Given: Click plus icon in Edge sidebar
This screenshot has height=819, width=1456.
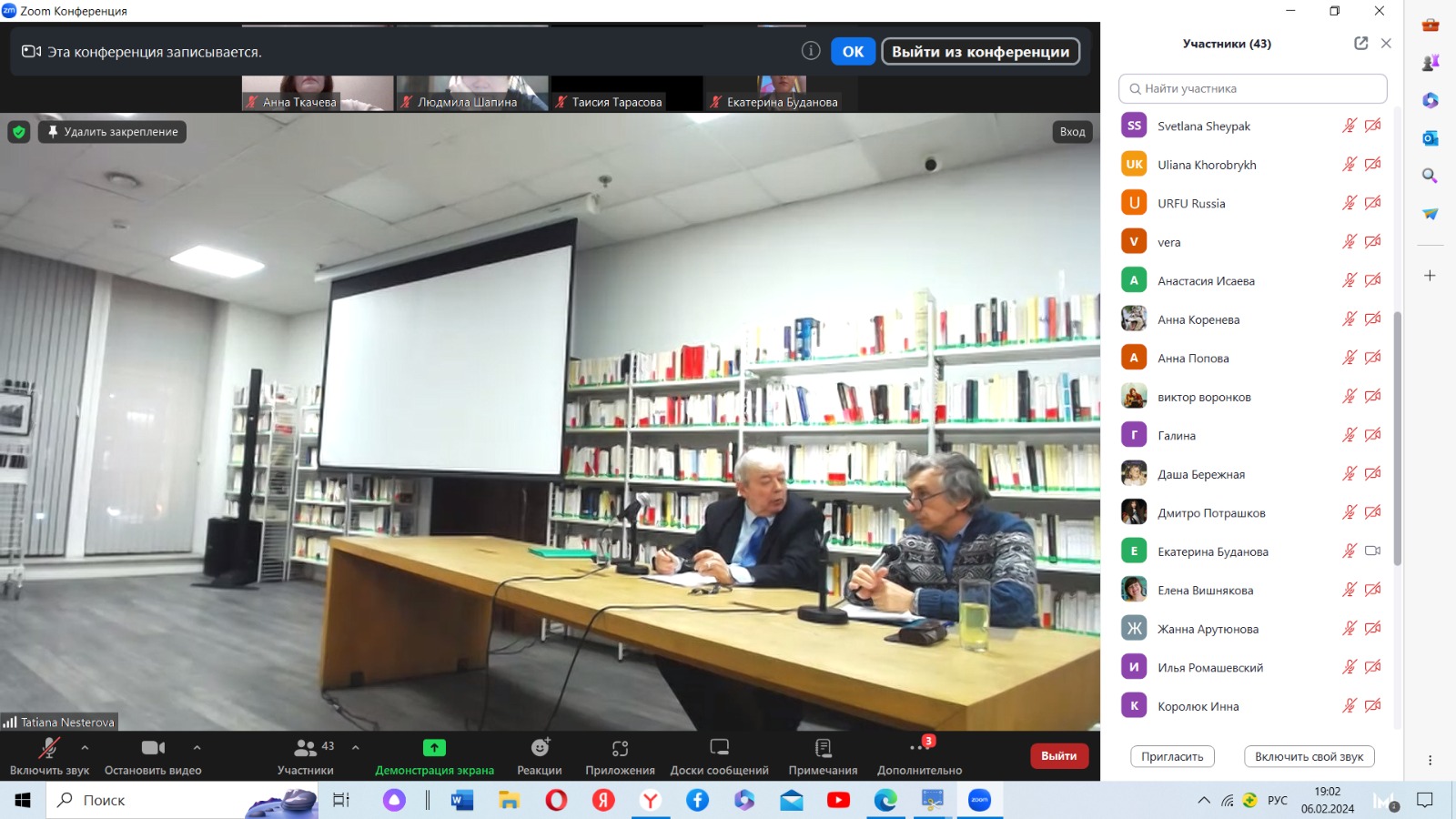Looking at the screenshot, I should click(1430, 276).
